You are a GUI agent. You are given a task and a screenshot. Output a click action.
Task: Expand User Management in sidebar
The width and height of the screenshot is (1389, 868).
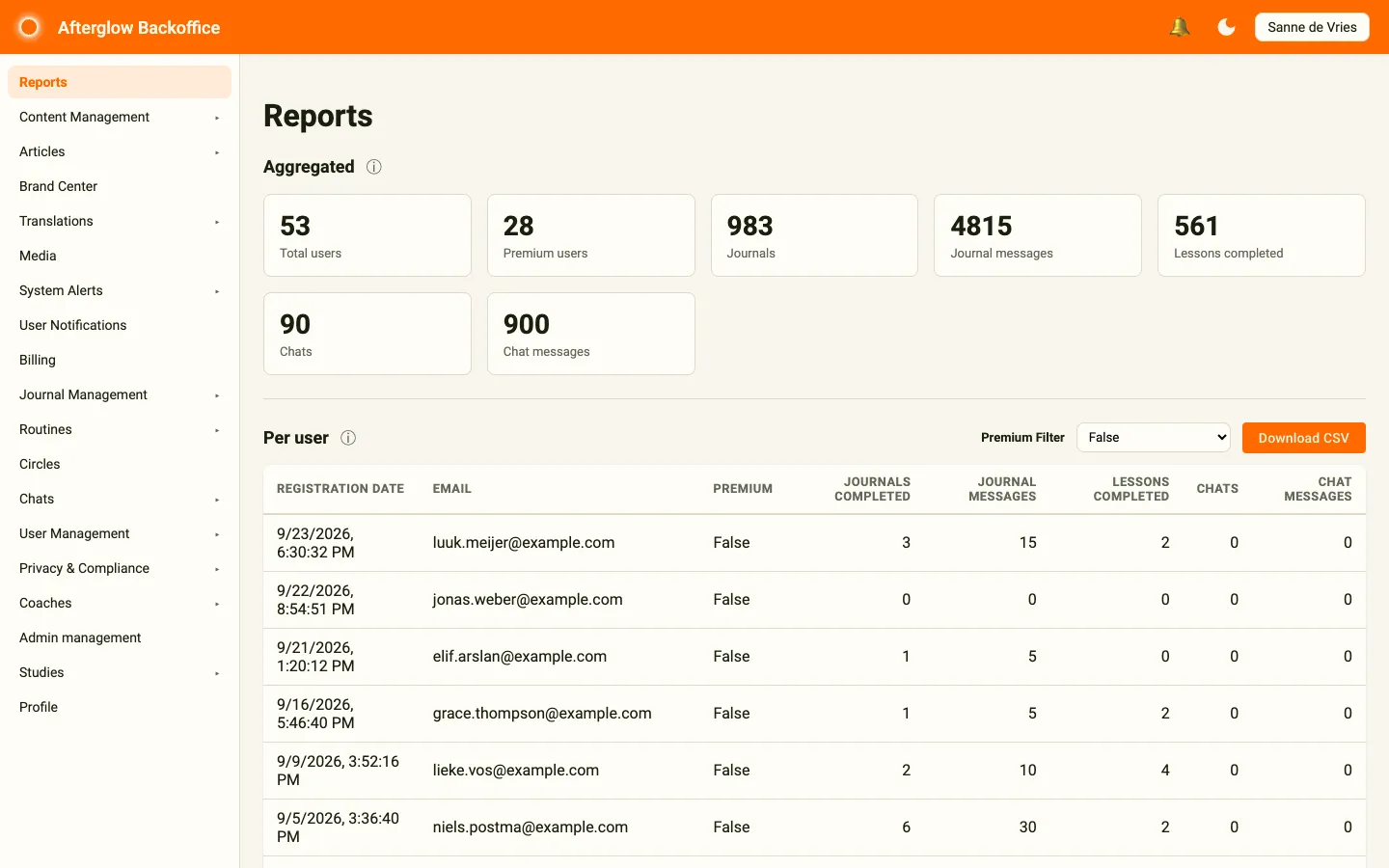point(120,533)
